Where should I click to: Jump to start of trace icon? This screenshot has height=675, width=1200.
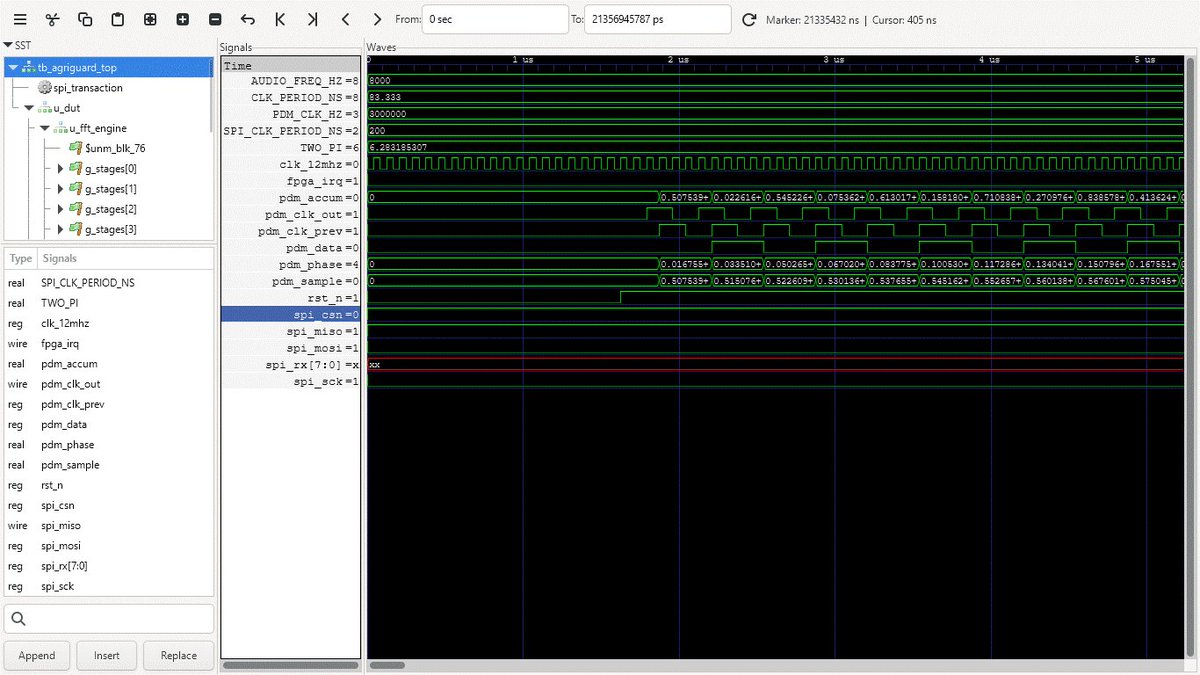click(x=280, y=19)
